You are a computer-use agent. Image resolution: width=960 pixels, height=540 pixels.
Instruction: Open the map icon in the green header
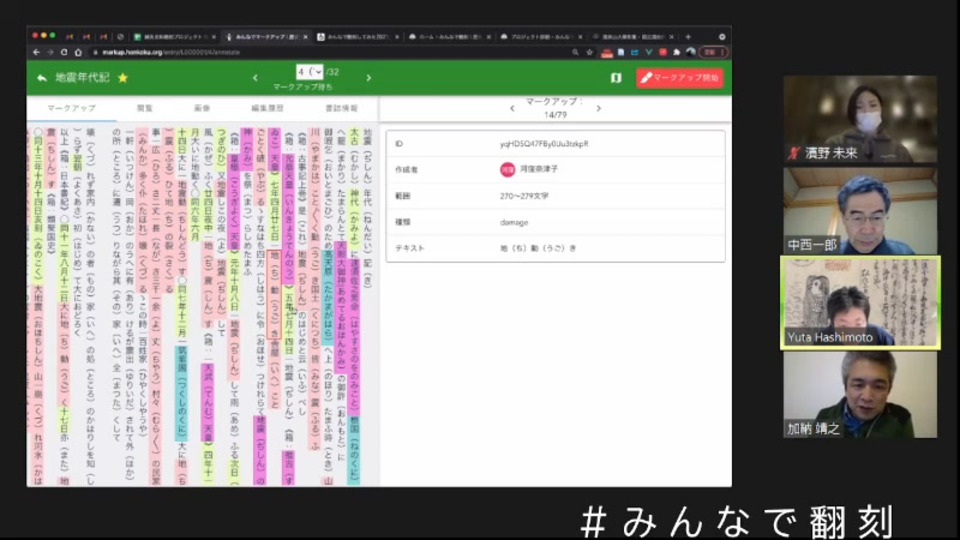[x=616, y=78]
